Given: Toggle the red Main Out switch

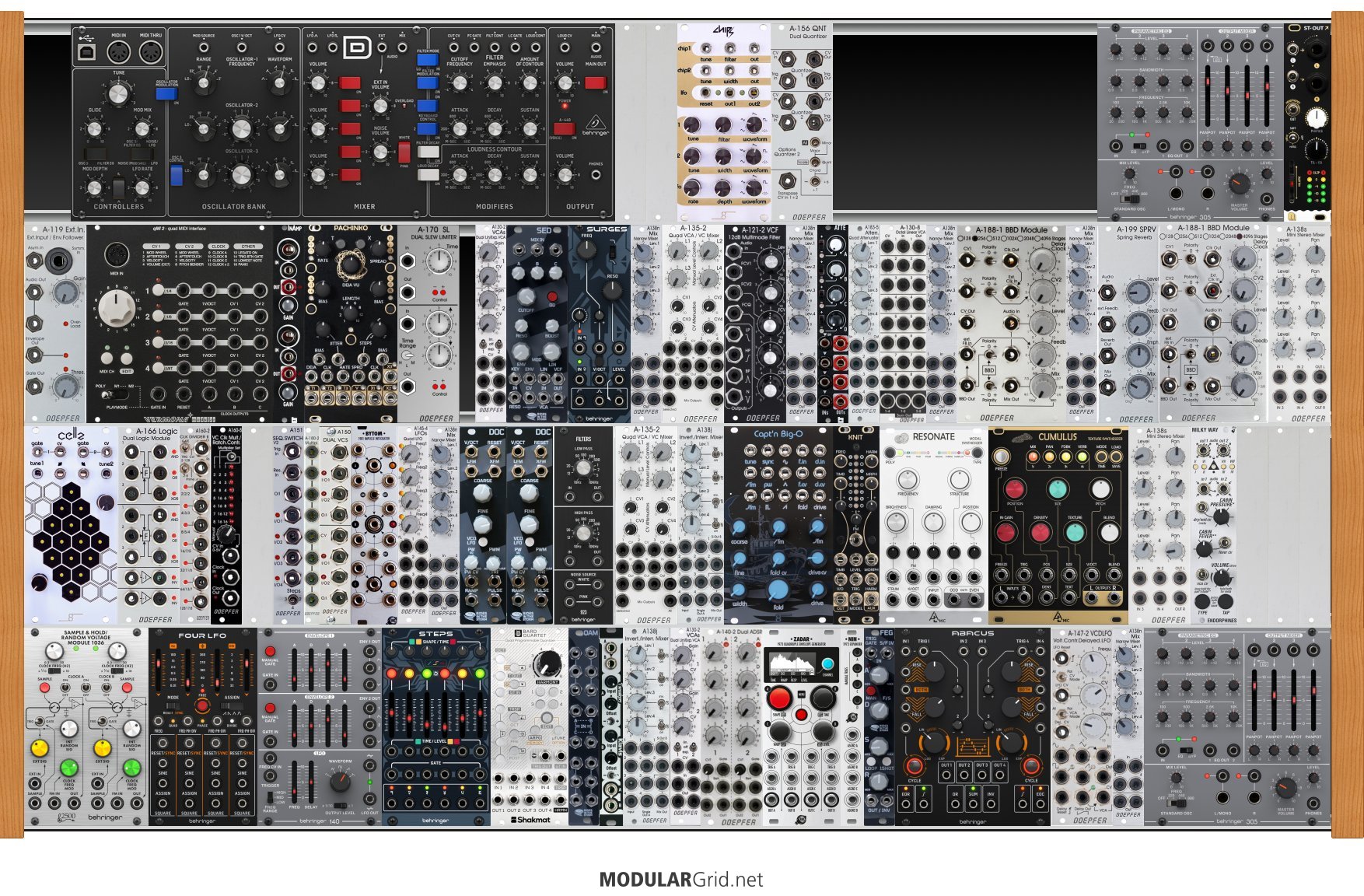Looking at the screenshot, I should pos(596,82).
